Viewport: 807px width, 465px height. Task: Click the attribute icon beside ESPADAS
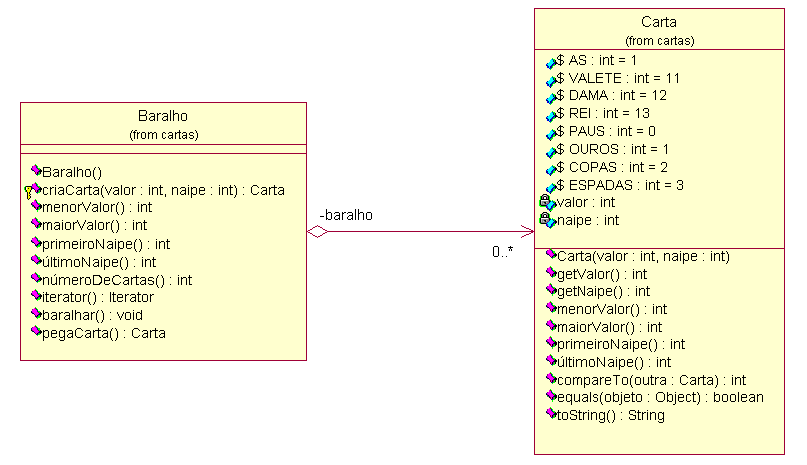click(551, 187)
